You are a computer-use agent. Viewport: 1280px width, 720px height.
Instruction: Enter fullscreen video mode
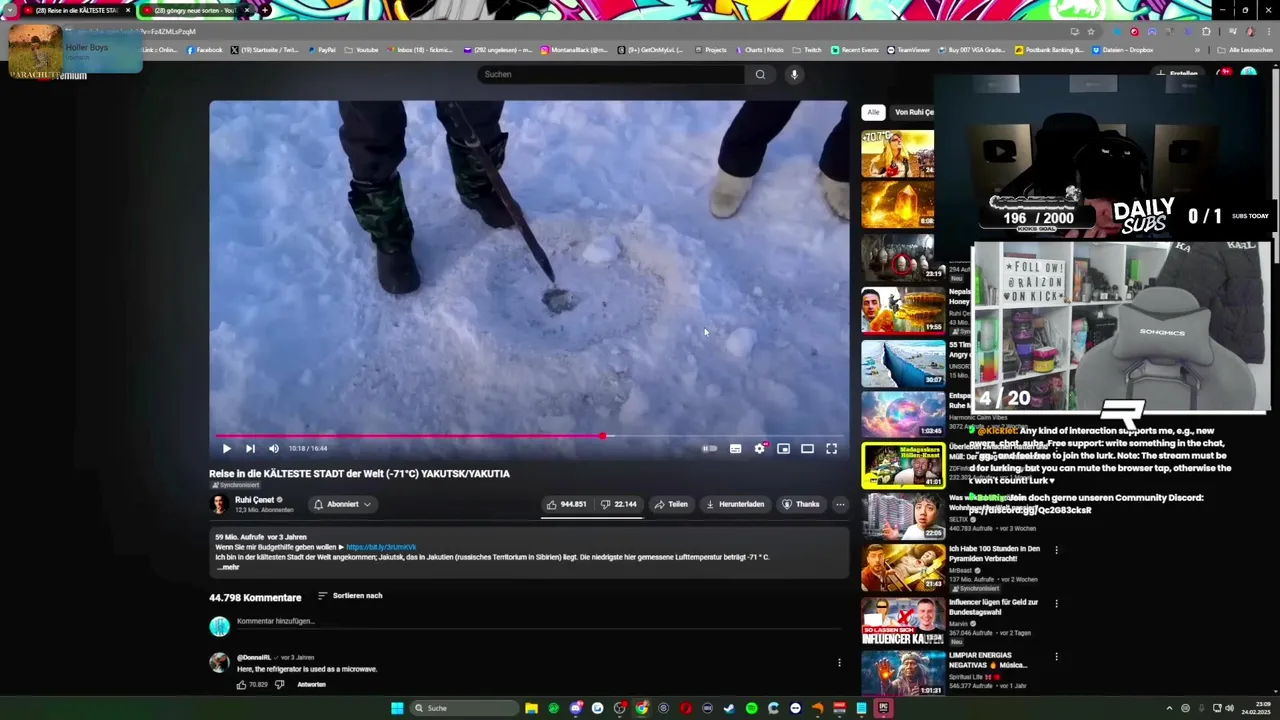click(x=831, y=449)
